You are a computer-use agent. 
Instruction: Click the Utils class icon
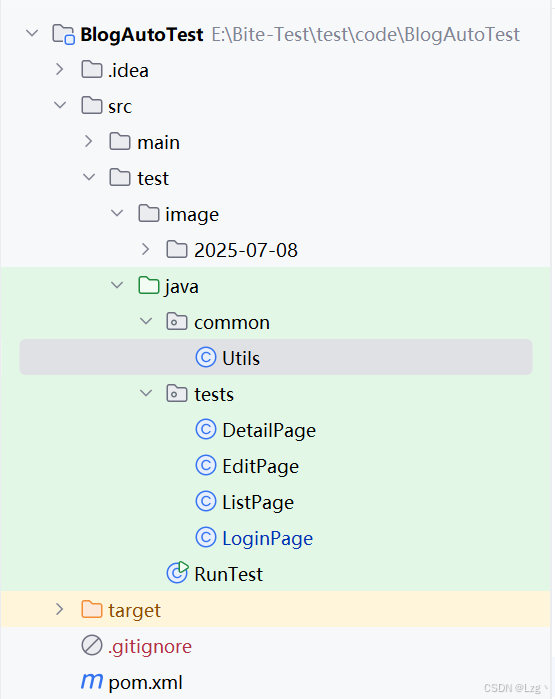coord(206,358)
